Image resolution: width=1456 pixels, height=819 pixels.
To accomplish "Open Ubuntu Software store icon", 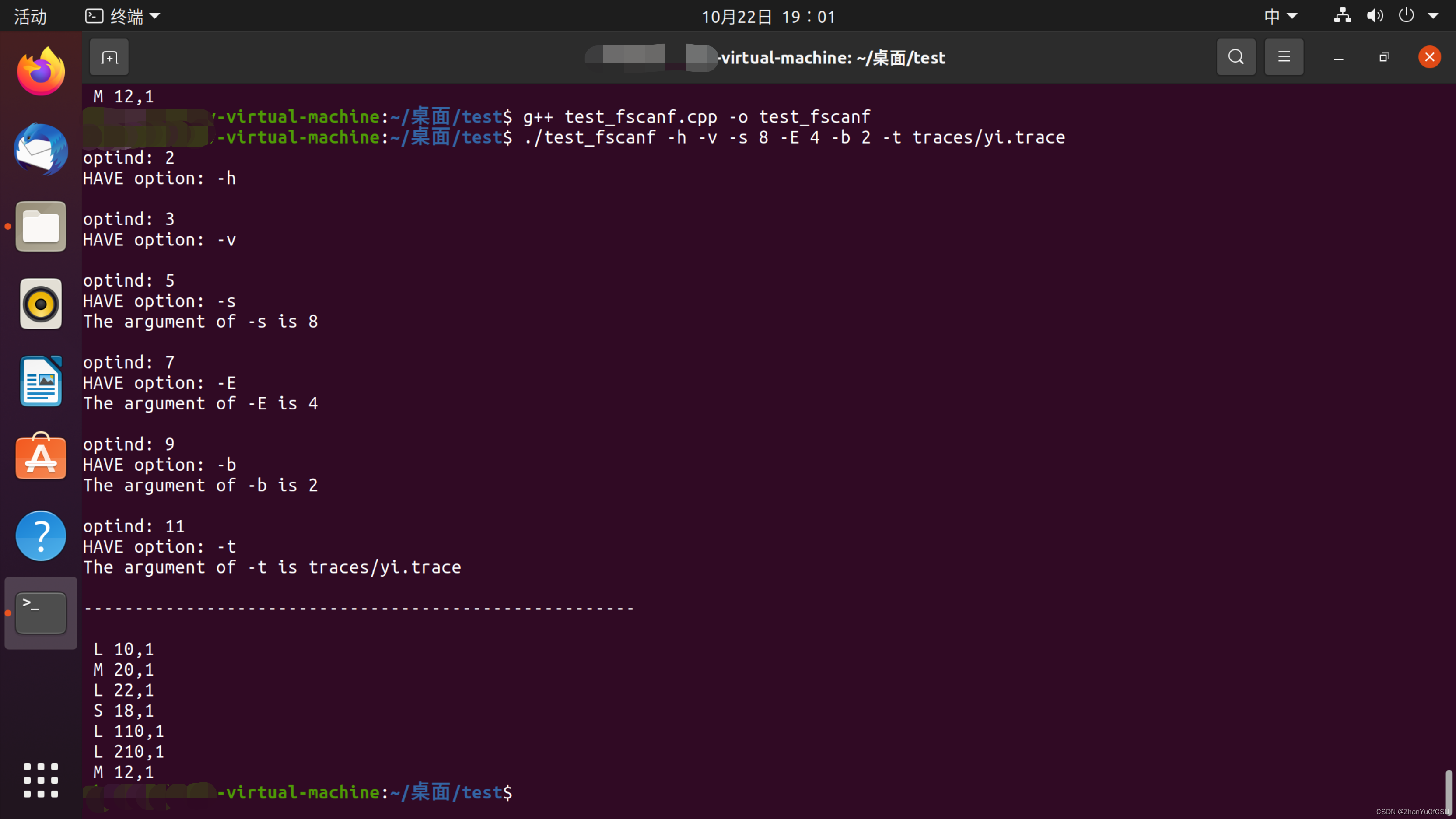I will pos(41,457).
